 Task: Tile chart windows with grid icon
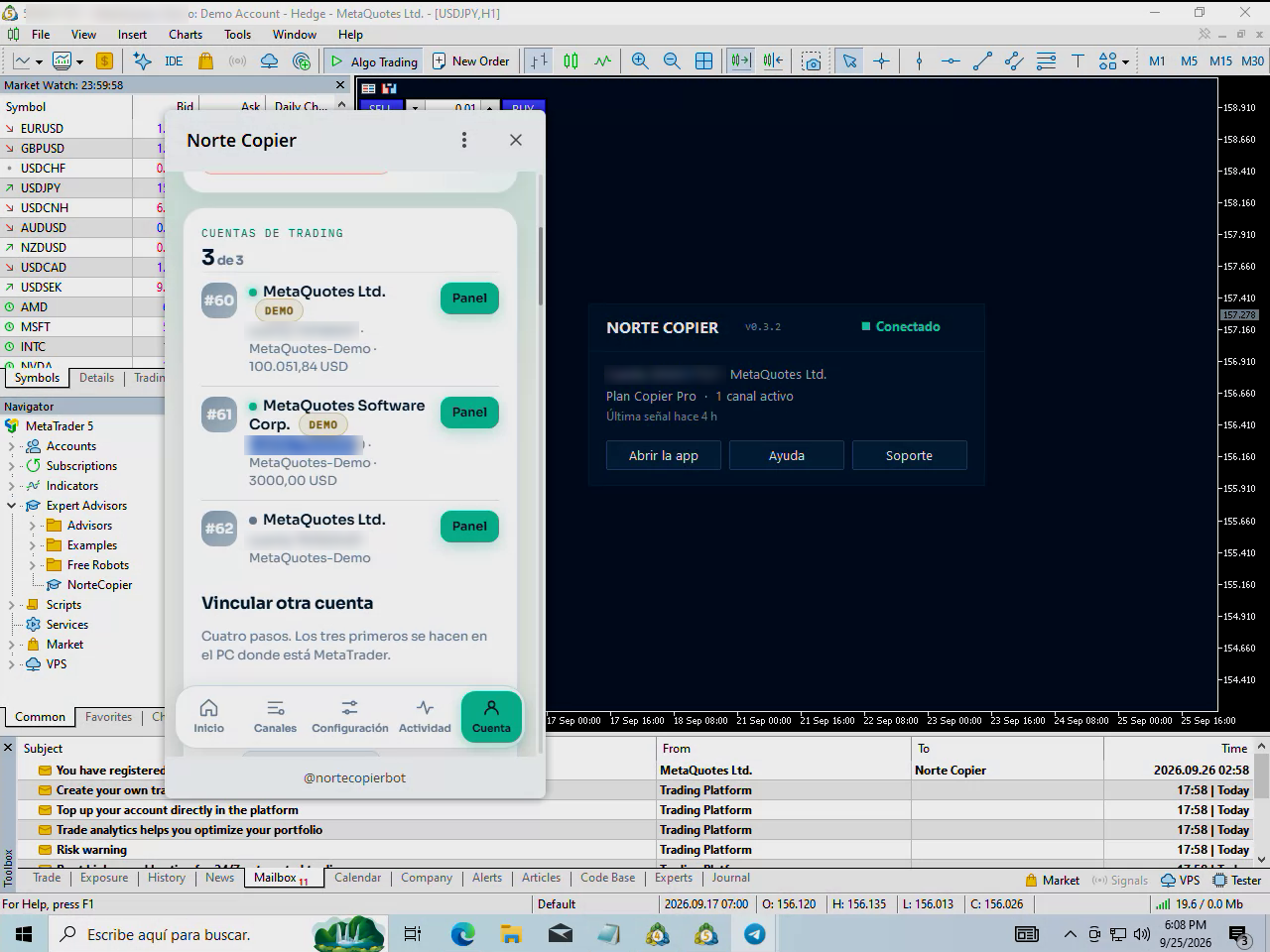pyautogui.click(x=703, y=60)
